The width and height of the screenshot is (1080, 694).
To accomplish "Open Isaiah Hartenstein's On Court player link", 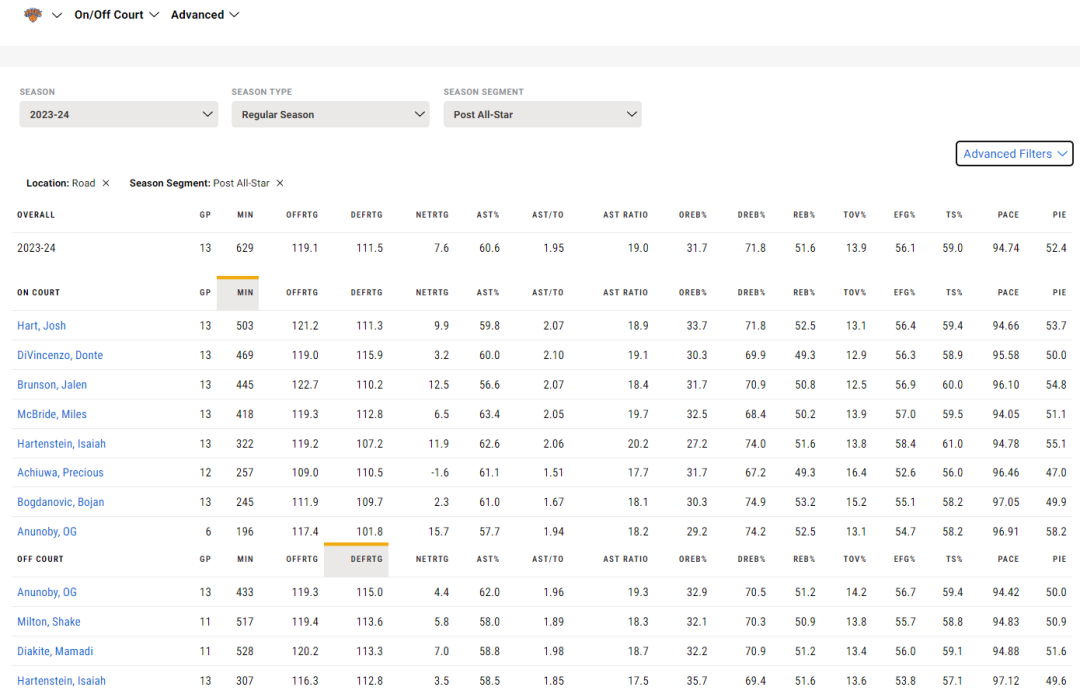I will point(61,444).
